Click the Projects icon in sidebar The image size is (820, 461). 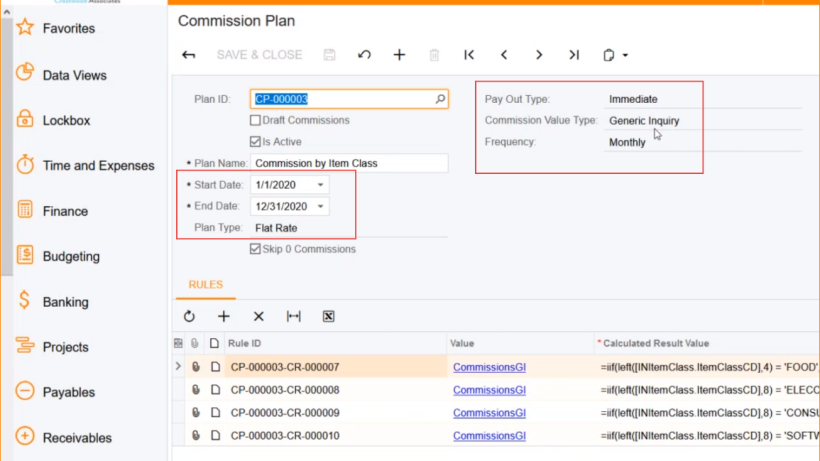click(x=25, y=345)
